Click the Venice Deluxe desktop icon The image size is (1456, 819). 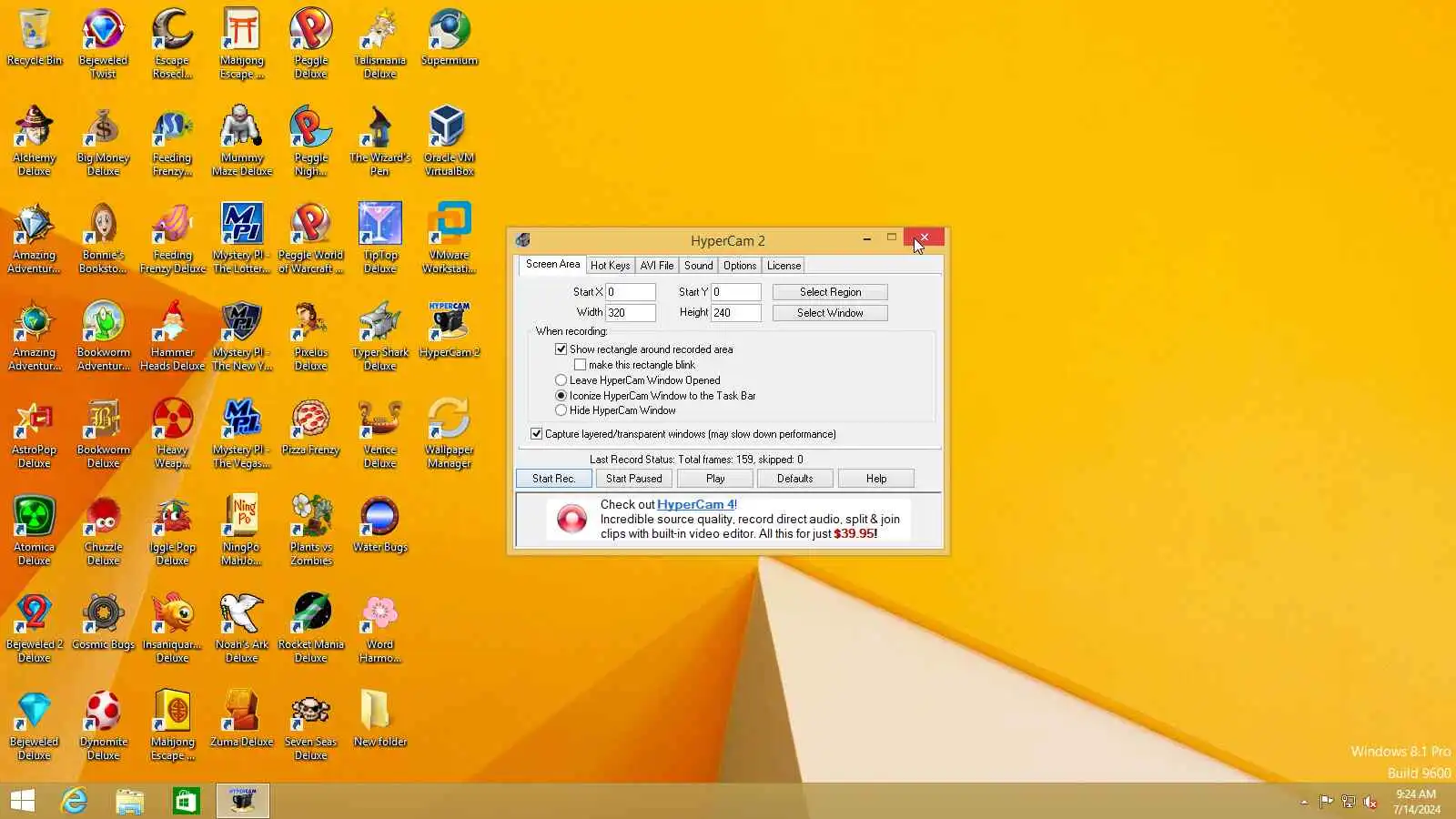[x=380, y=433]
